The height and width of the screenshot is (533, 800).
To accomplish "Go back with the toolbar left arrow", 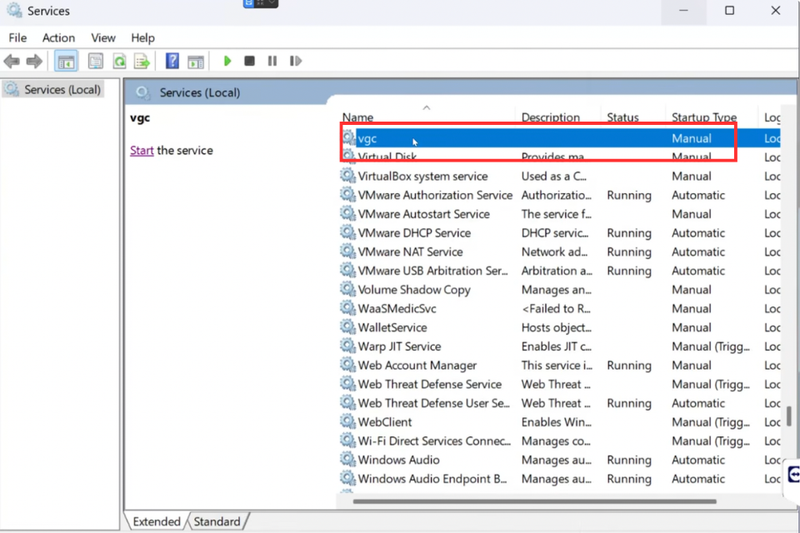I will pos(12,61).
